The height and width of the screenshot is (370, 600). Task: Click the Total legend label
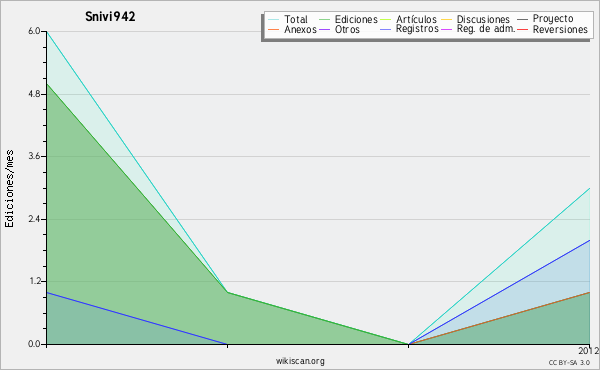pyautogui.click(x=295, y=19)
